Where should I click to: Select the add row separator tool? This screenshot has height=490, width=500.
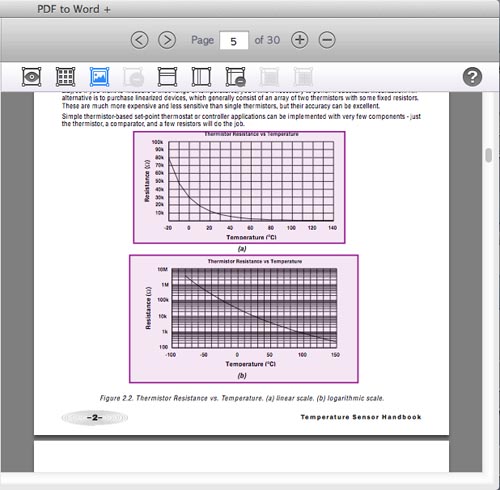coord(167,77)
